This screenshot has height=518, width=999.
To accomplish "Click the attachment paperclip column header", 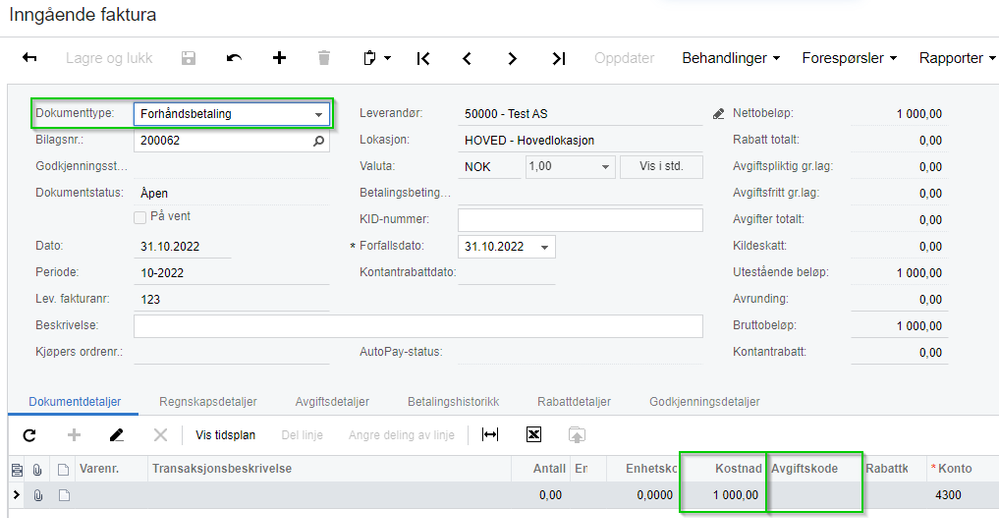I will pyautogui.click(x=38, y=470).
